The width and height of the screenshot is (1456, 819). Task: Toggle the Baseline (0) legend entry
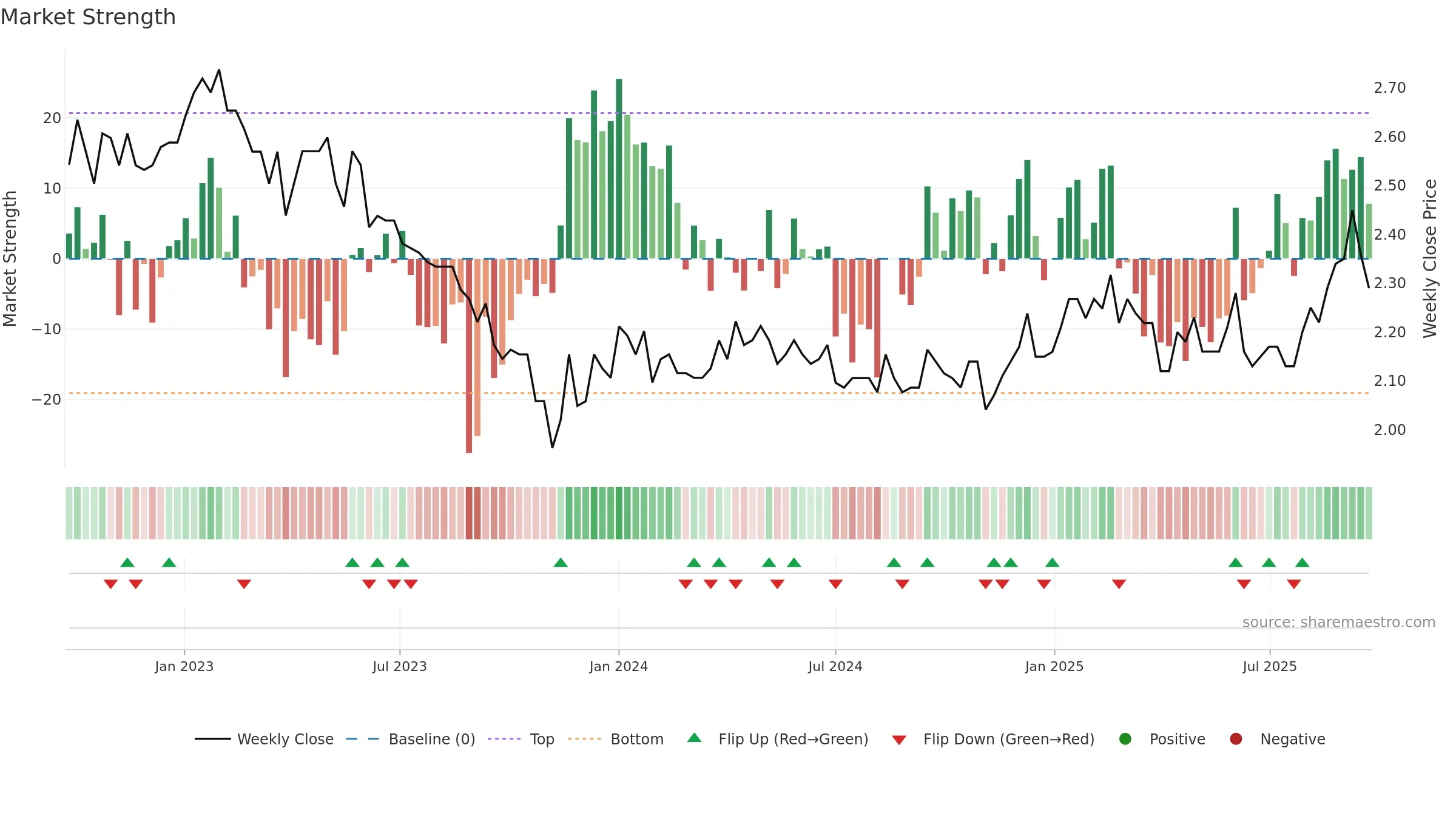tap(411, 739)
